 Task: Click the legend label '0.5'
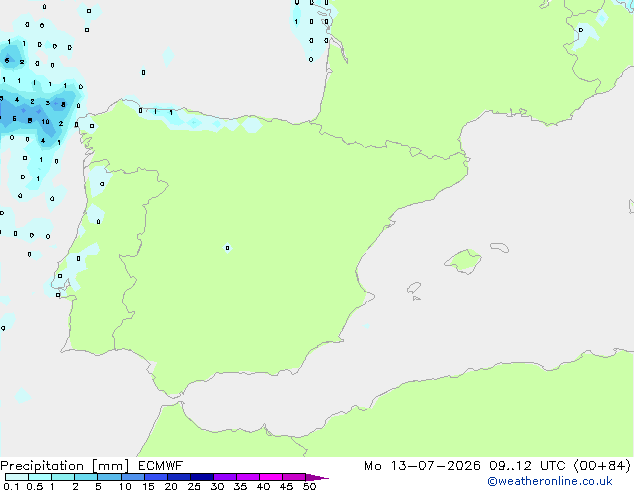coord(35,486)
